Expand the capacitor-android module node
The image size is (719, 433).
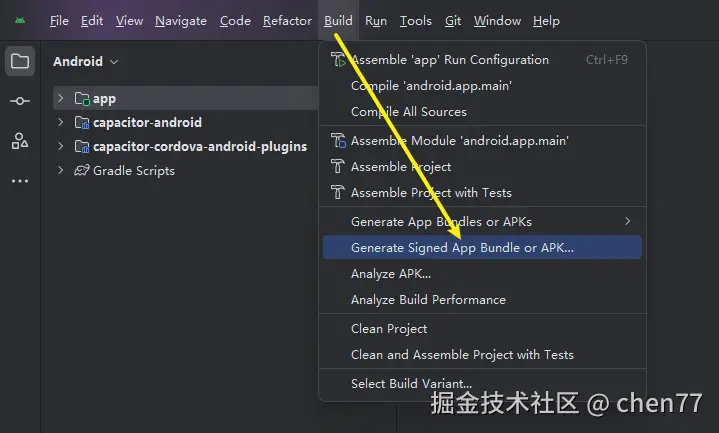60,122
